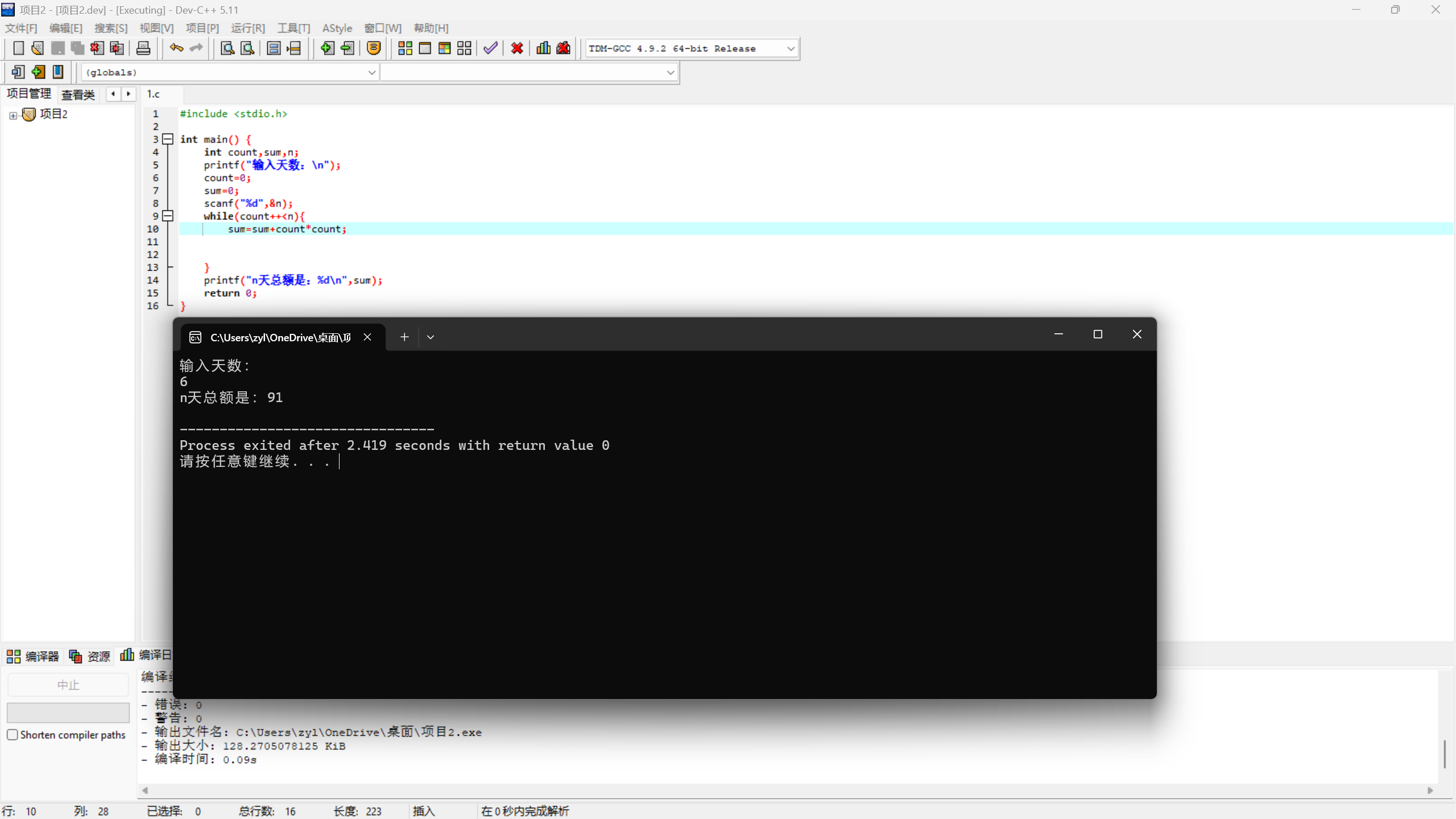Enable Shorten compiler paths checkbox
1456x819 pixels.
13,734
